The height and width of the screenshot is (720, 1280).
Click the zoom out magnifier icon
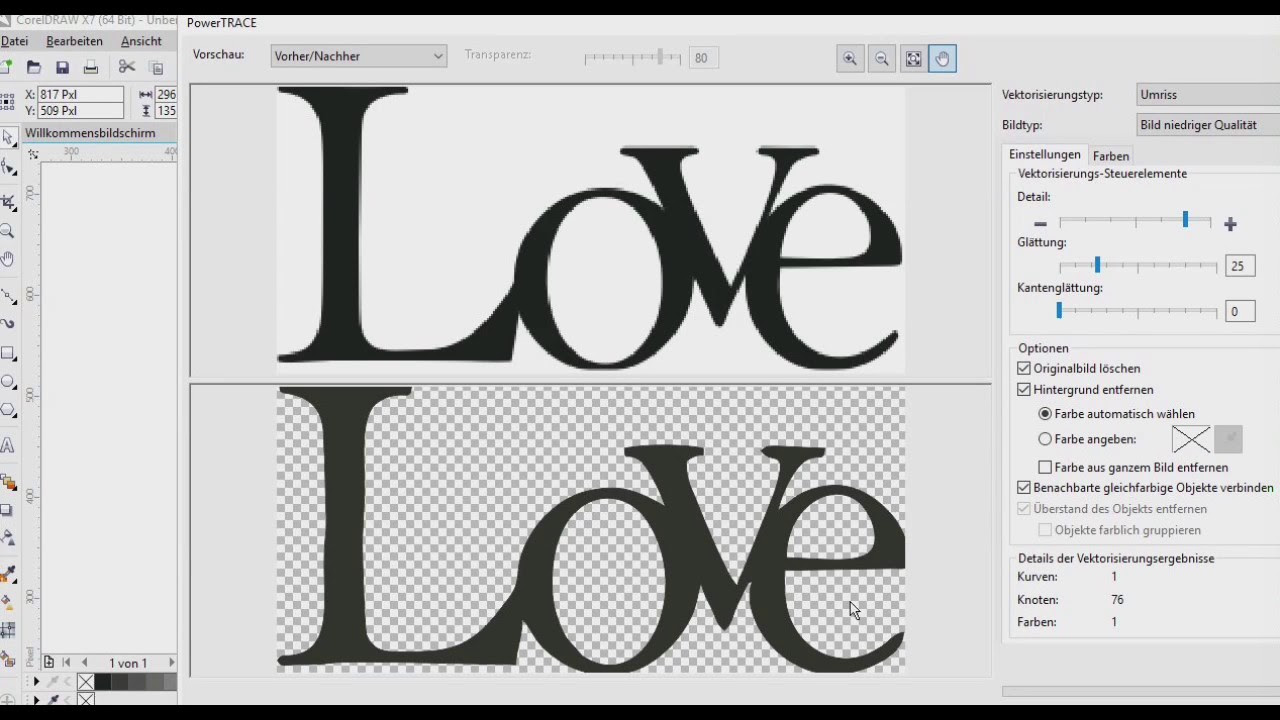coord(882,59)
